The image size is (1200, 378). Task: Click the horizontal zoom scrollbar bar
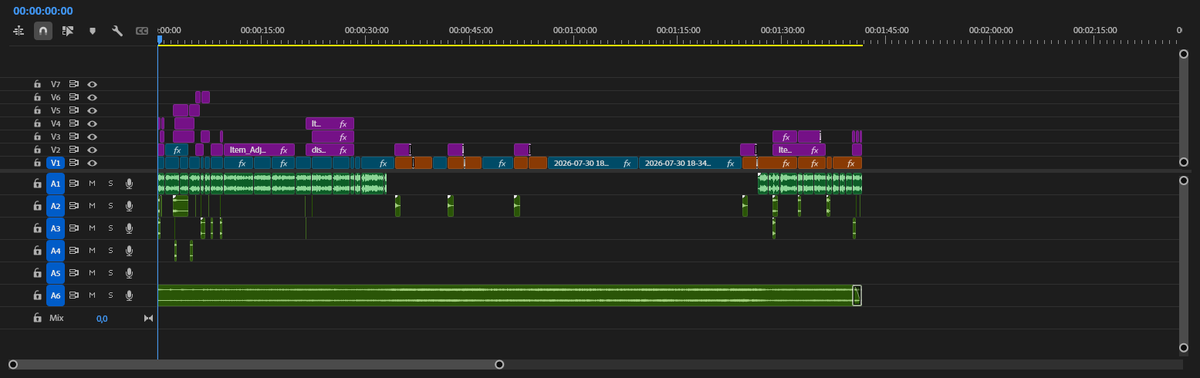click(x=256, y=364)
